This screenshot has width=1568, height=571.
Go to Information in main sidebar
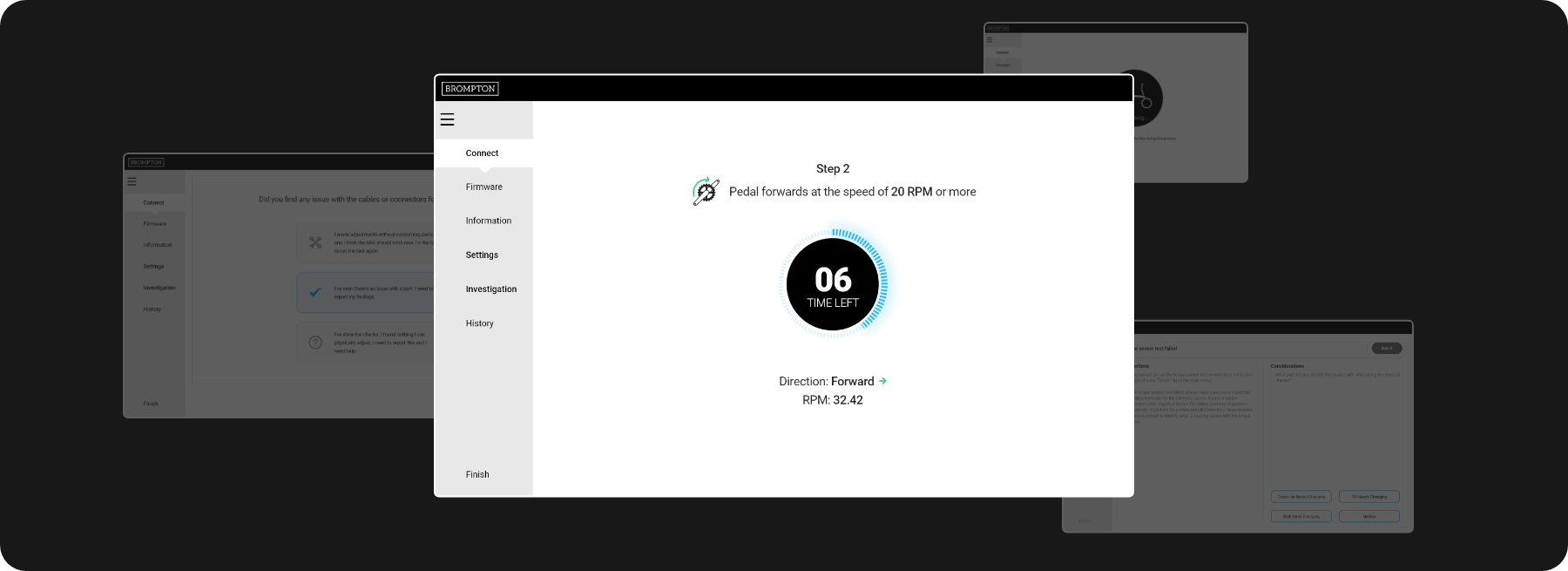(488, 221)
